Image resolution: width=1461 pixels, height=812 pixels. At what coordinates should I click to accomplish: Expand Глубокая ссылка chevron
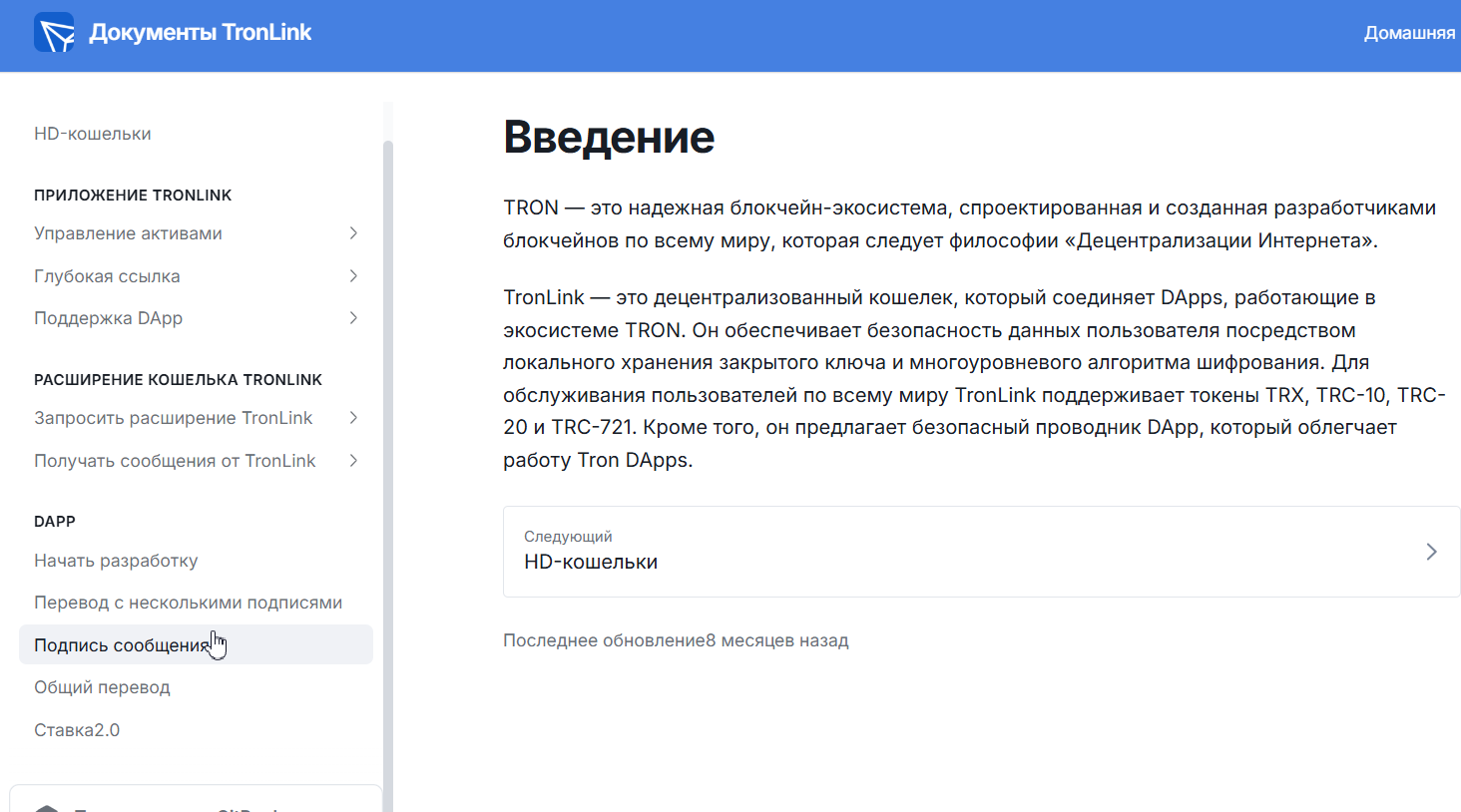point(353,276)
